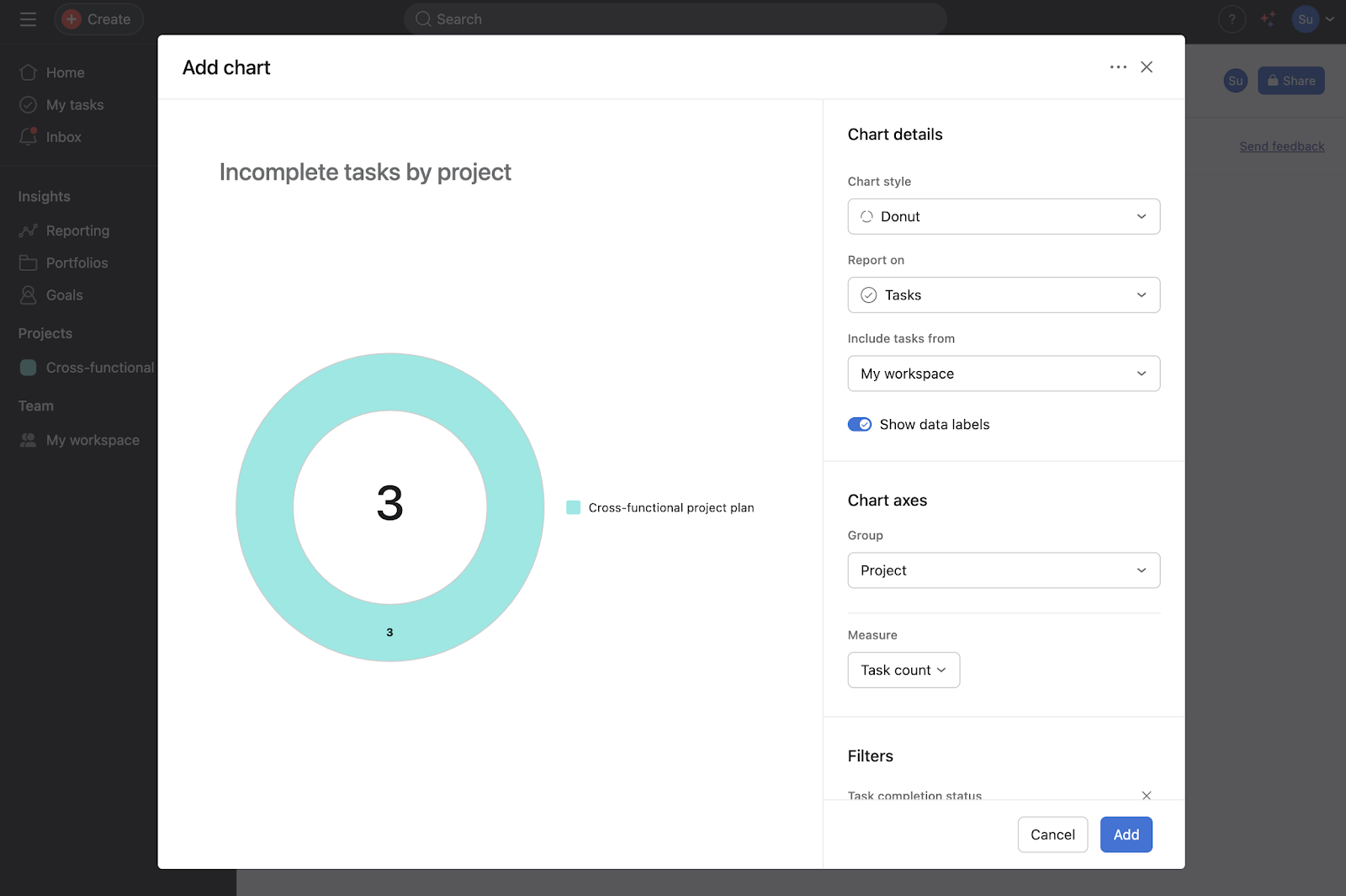Open the Group Project dropdown

(1004, 570)
